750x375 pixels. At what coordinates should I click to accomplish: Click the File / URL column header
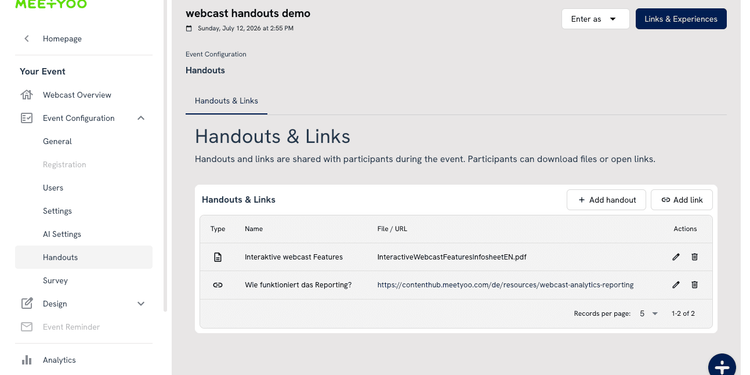(x=392, y=229)
